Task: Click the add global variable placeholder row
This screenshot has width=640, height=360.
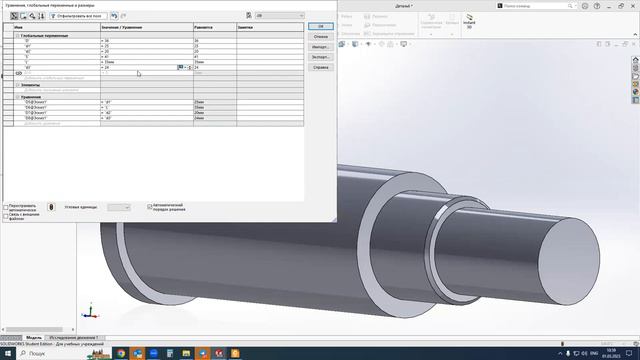Action: coord(57,78)
